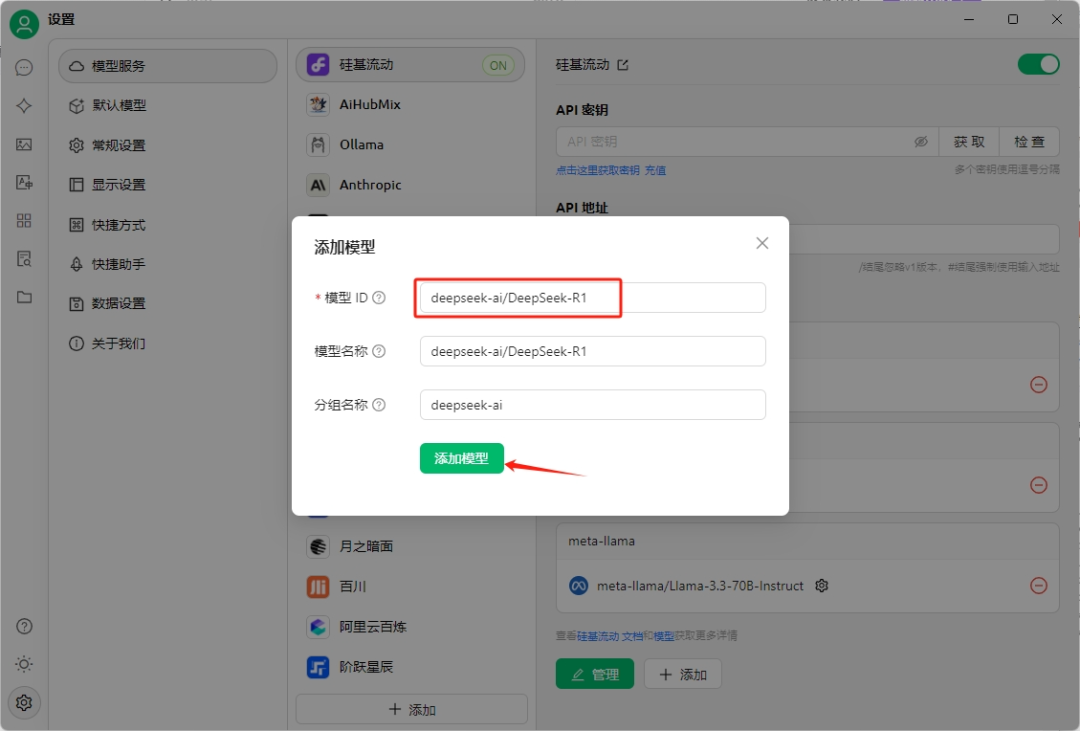1080x731 pixels.
Task: Click the meta-llama group header
Action: point(807,542)
